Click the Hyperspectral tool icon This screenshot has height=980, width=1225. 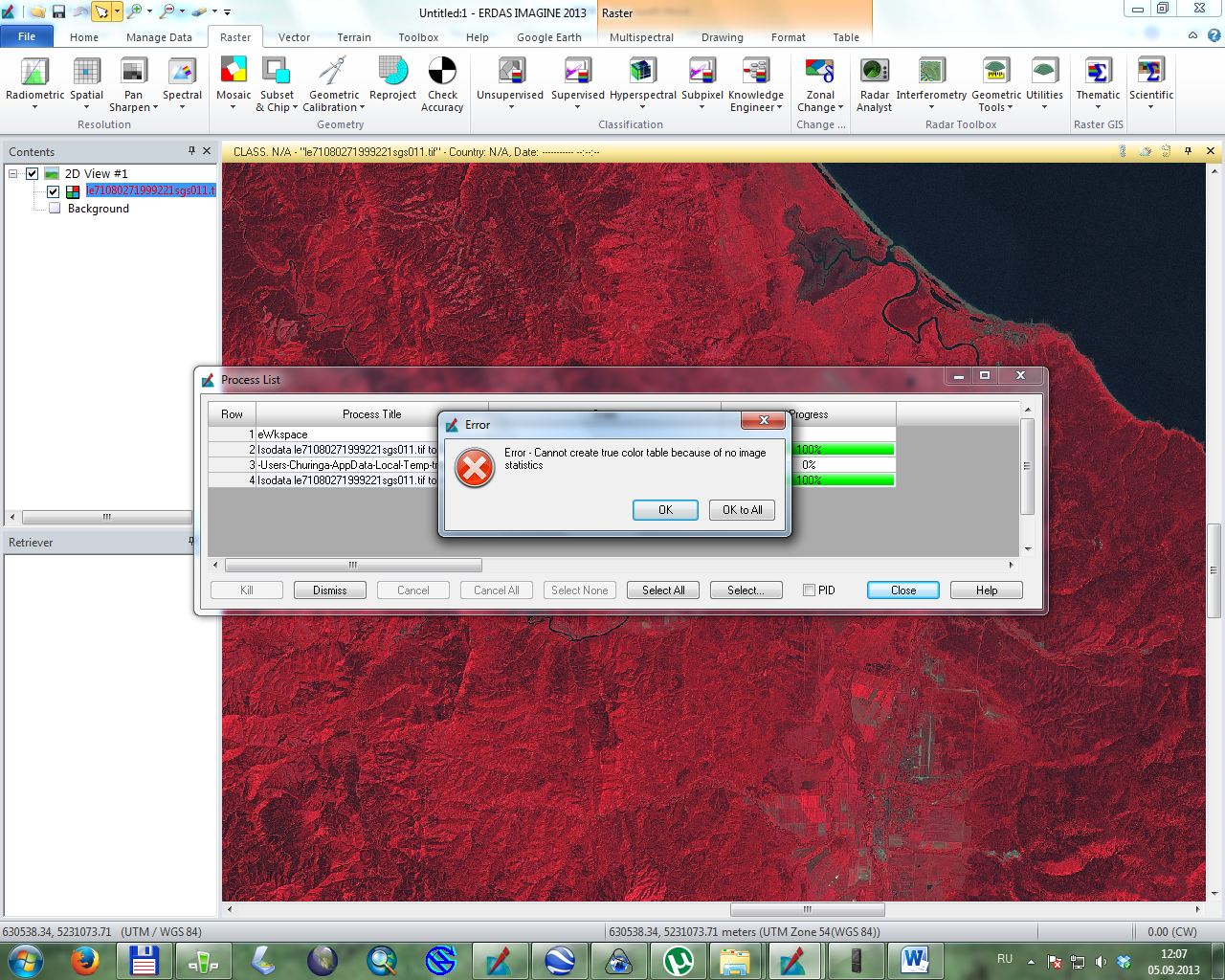pyautogui.click(x=642, y=73)
